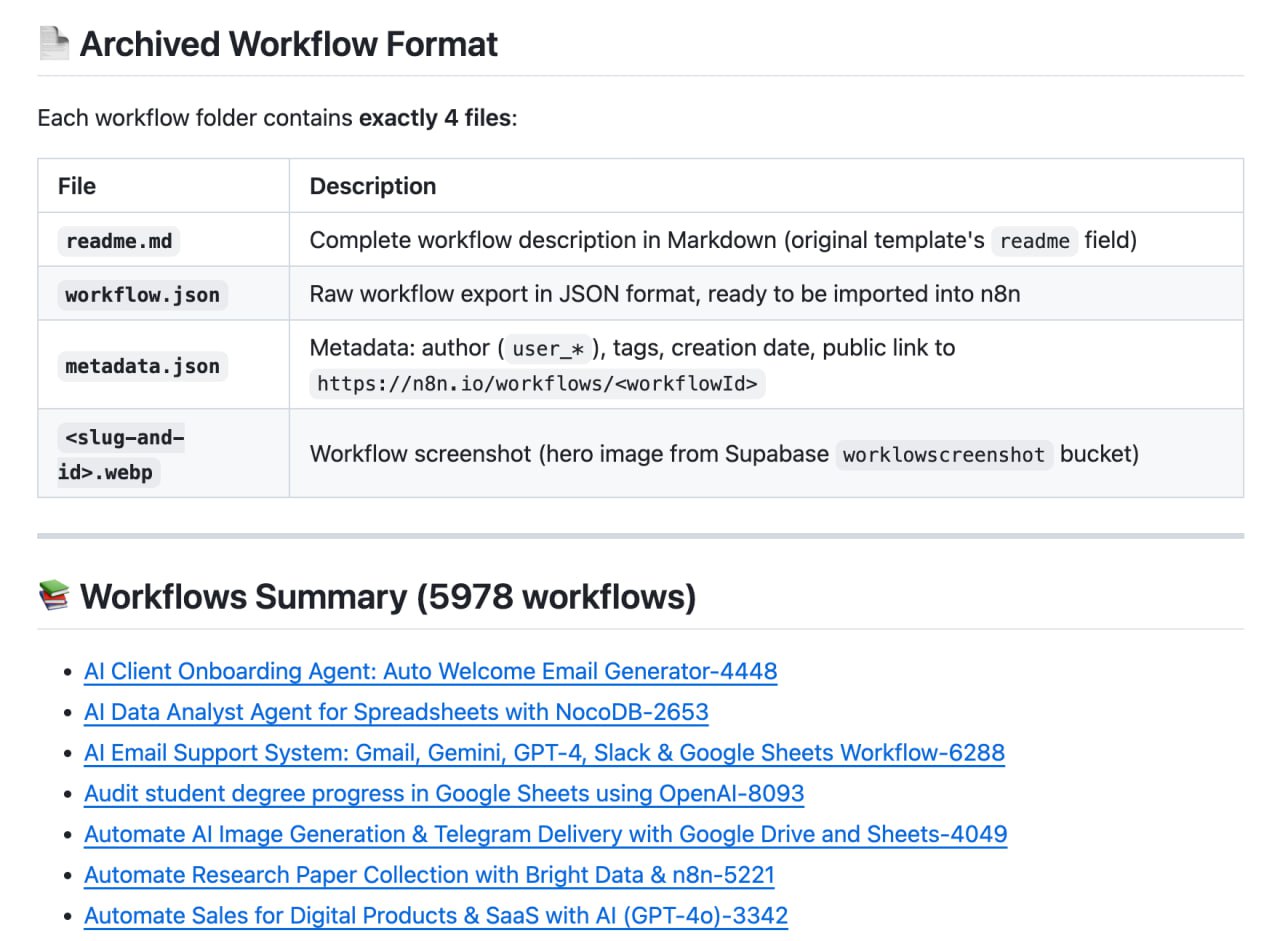Open the Audit student degree progress link
The width and height of the screenshot is (1280, 941).
point(444,794)
